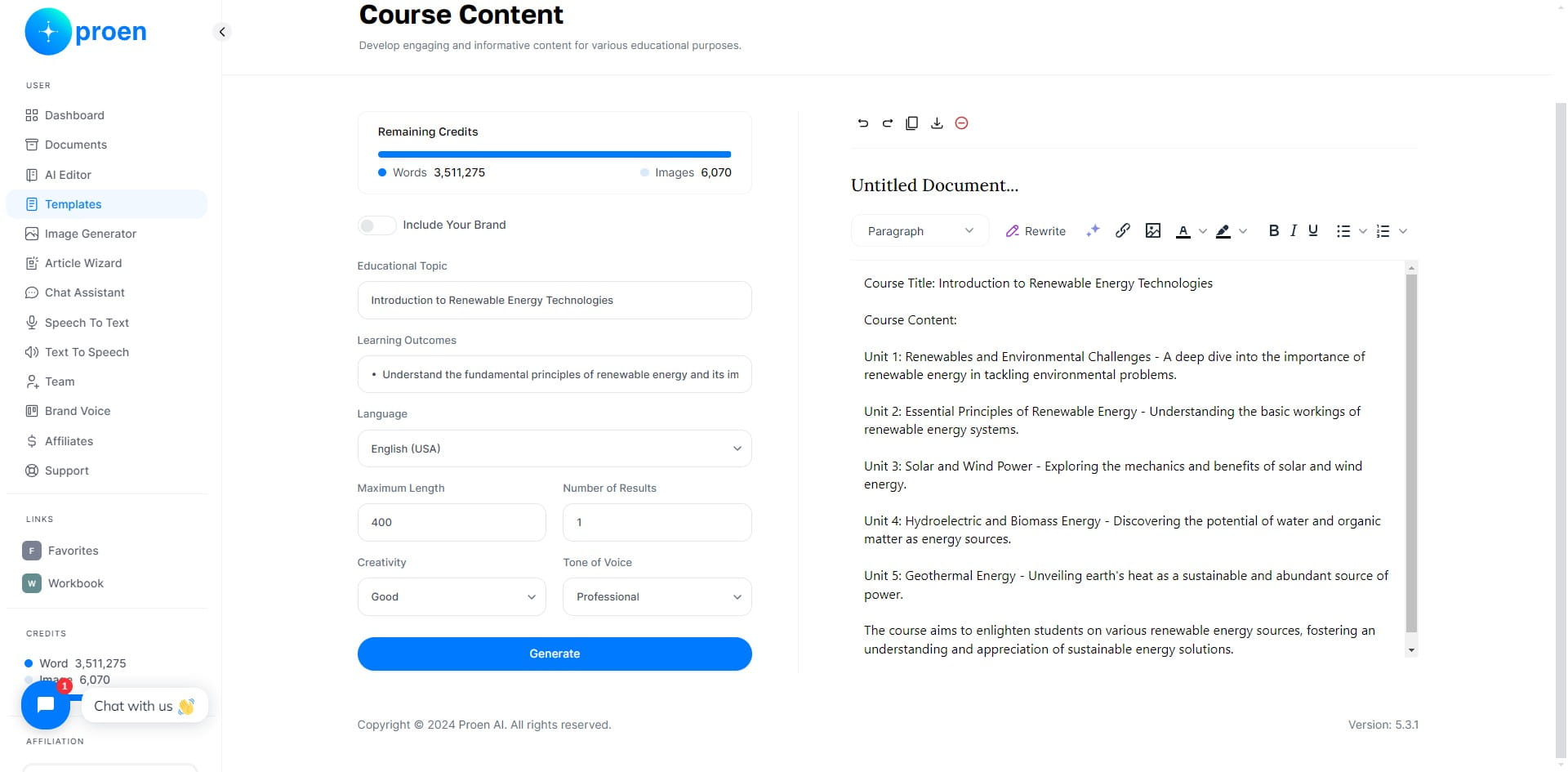Image resolution: width=1568 pixels, height=772 pixels.
Task: Expand the Paragraph style dropdown
Action: tap(920, 231)
